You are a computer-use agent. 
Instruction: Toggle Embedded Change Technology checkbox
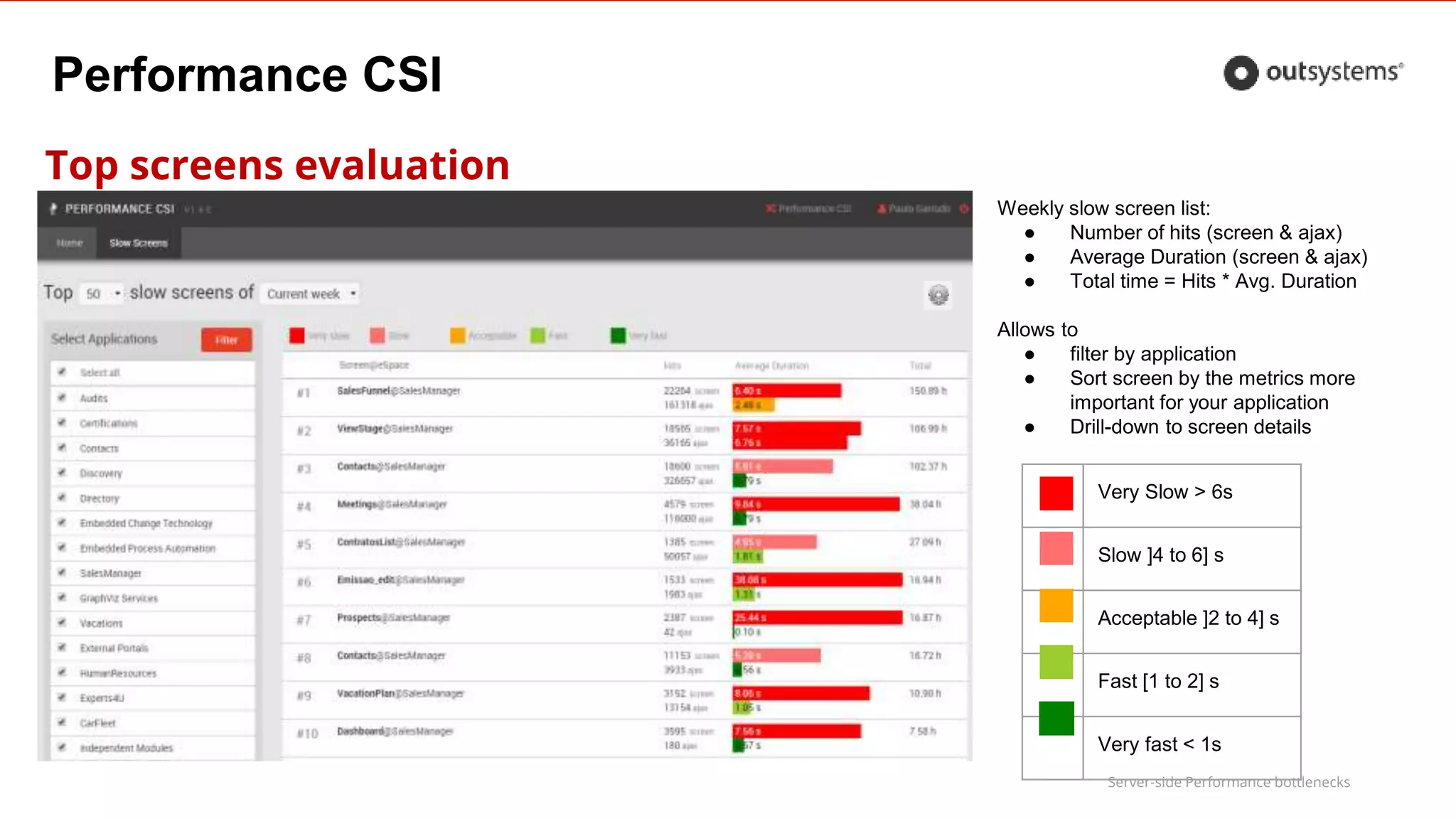pyautogui.click(x=62, y=523)
